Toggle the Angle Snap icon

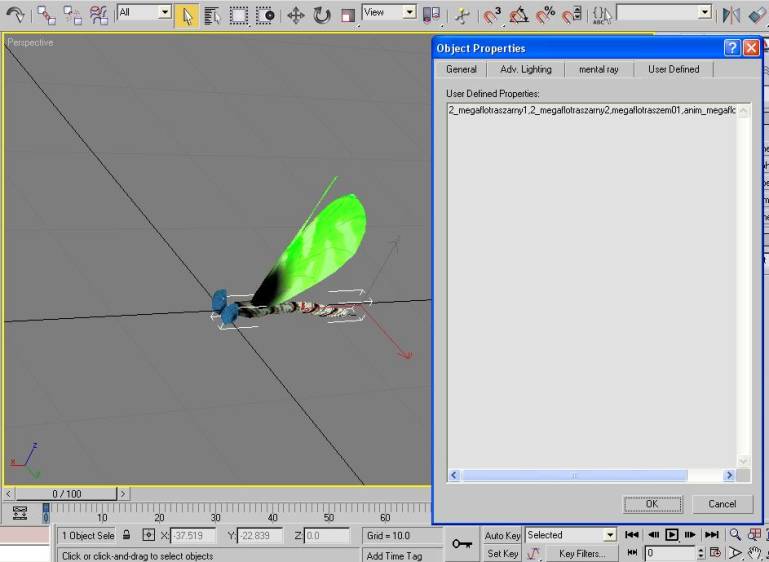519,15
